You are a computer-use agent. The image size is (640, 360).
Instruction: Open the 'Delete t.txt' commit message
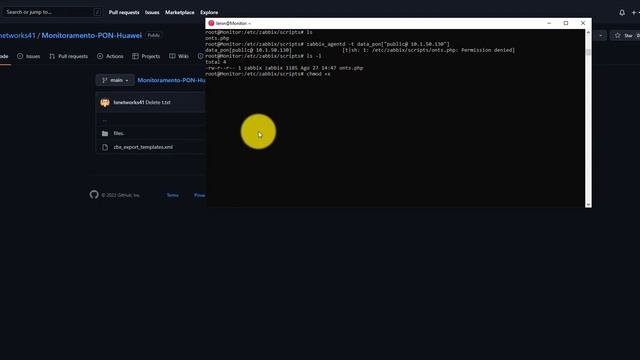pyautogui.click(x=158, y=102)
